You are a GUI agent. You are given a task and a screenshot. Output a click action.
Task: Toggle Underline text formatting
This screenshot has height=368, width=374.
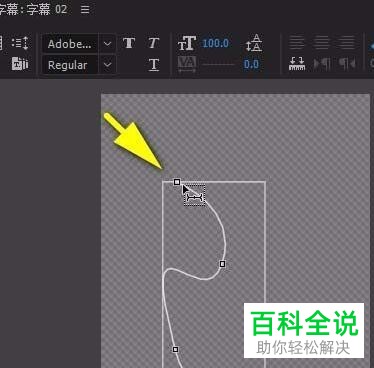coord(153,64)
